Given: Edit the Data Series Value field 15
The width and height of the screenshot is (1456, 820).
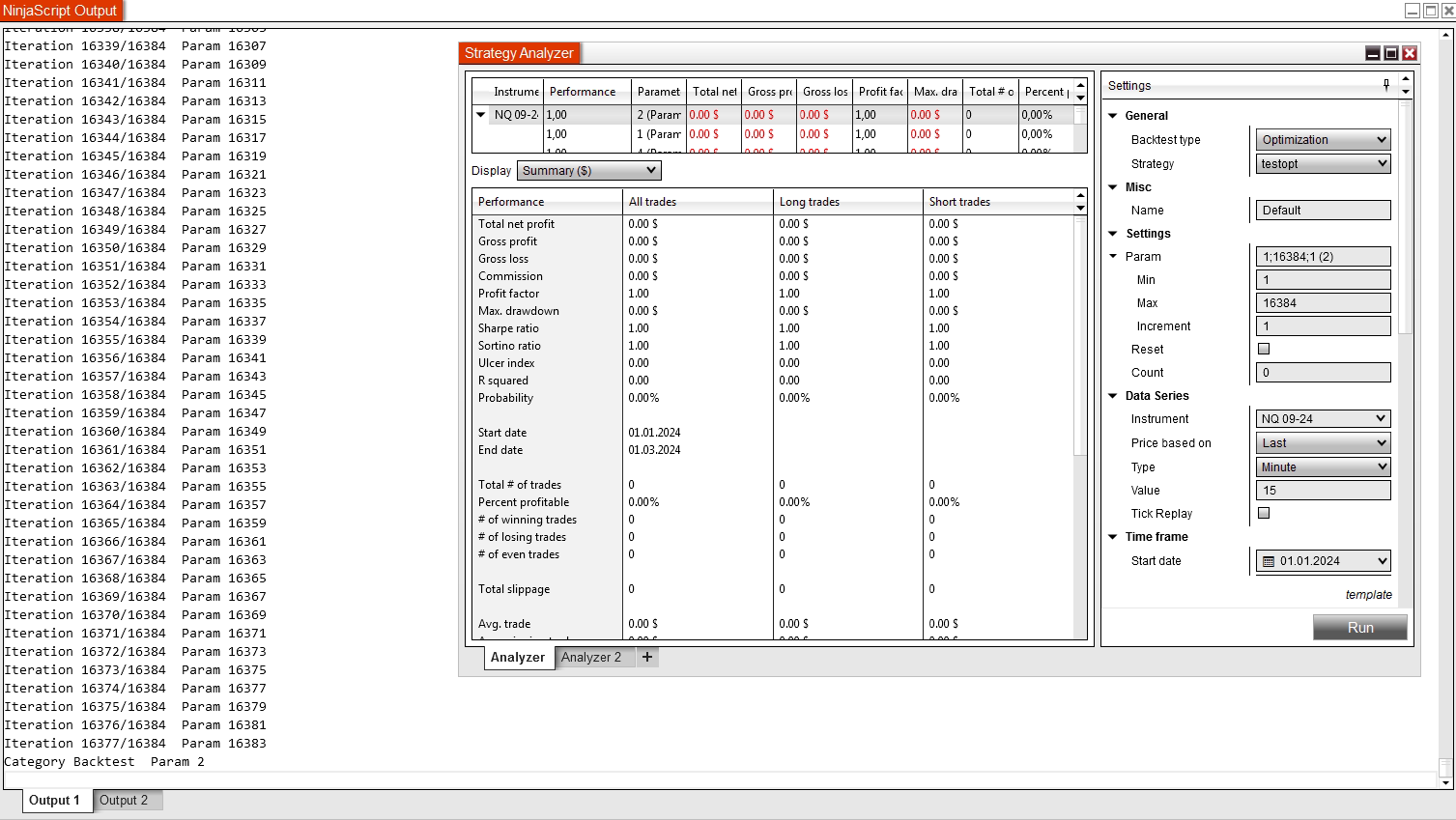Looking at the screenshot, I should coord(1323,491).
